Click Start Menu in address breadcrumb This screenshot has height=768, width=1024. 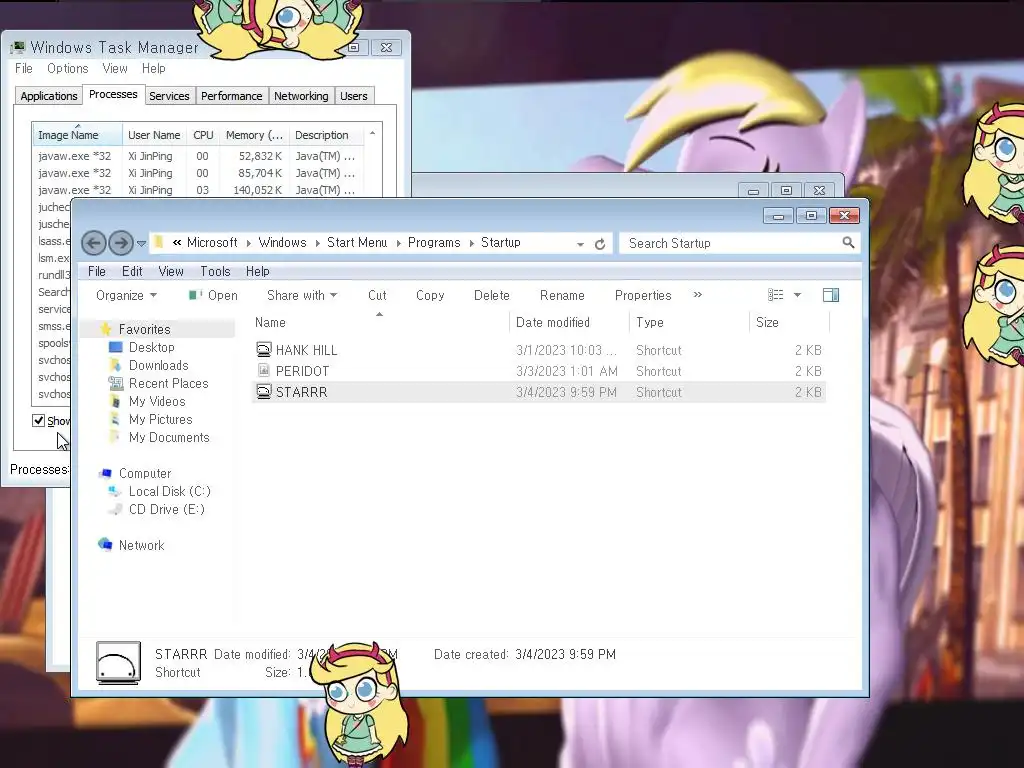(357, 242)
